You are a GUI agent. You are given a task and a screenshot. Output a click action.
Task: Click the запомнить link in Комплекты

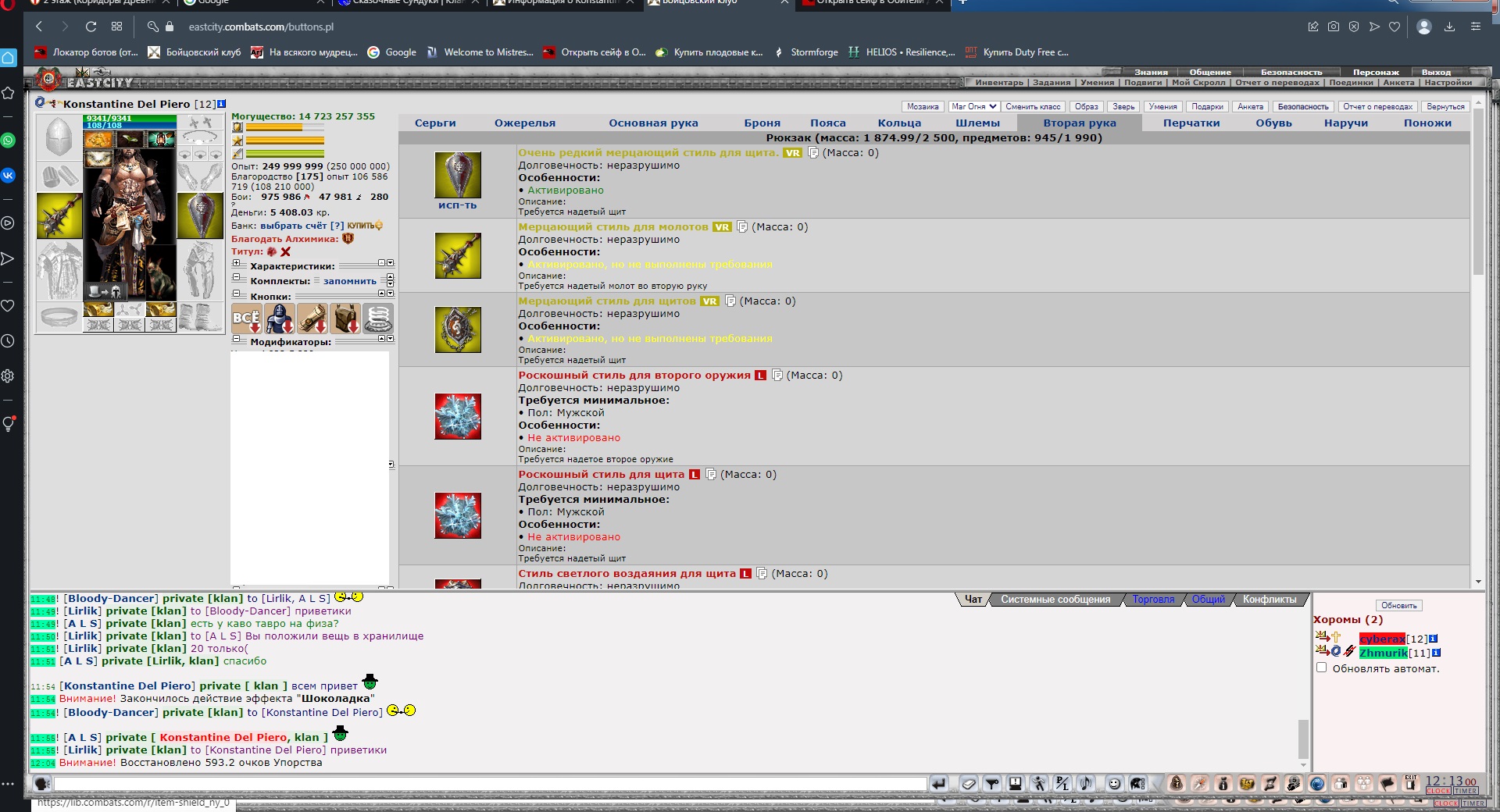point(350,281)
